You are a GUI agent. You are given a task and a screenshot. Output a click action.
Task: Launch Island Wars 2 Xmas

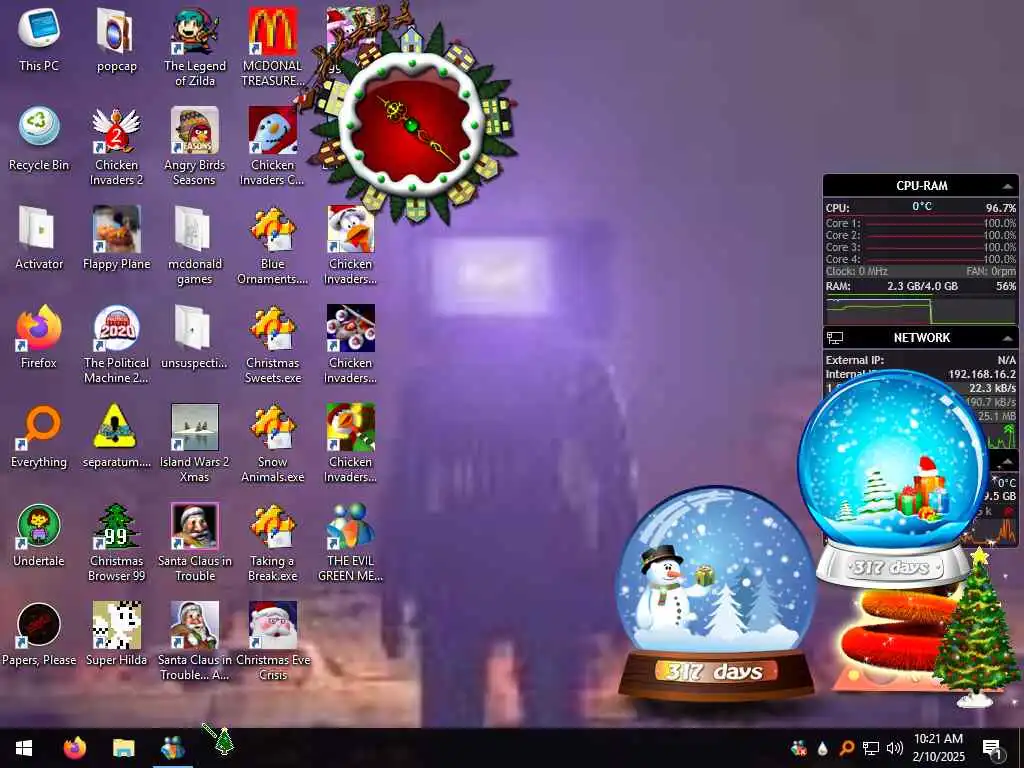pyautogui.click(x=195, y=442)
